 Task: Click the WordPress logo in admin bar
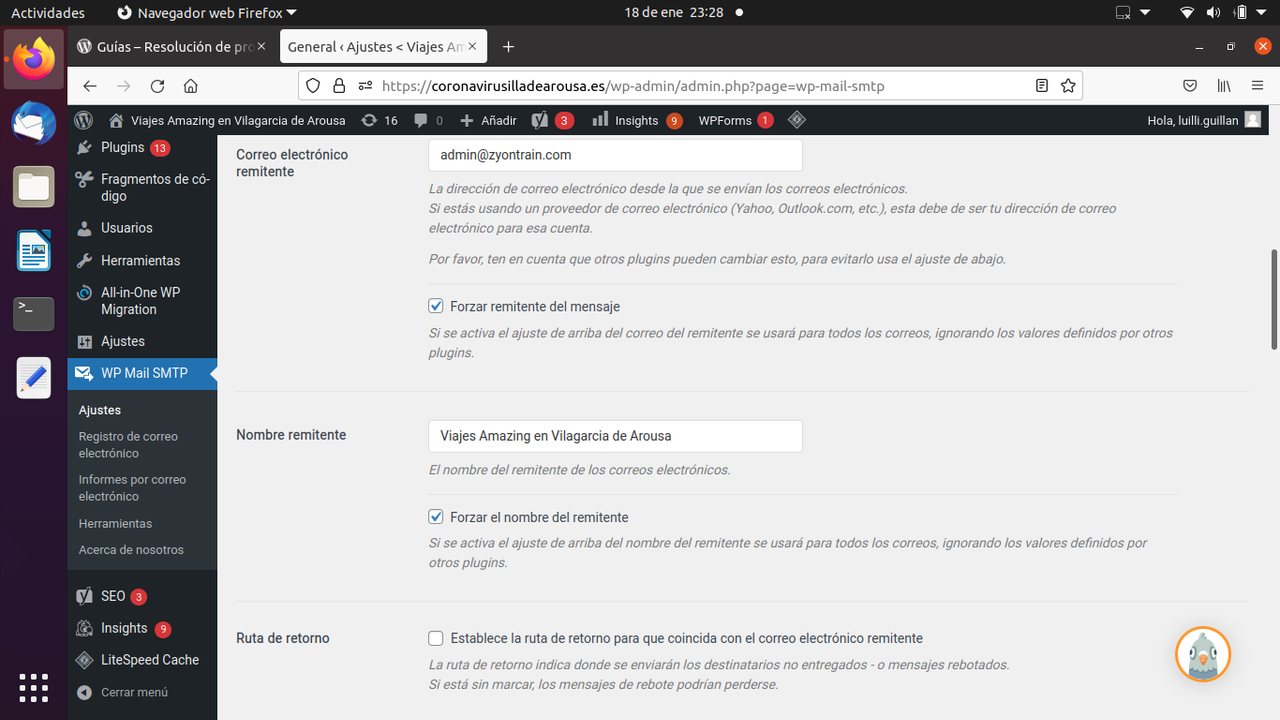coord(84,120)
